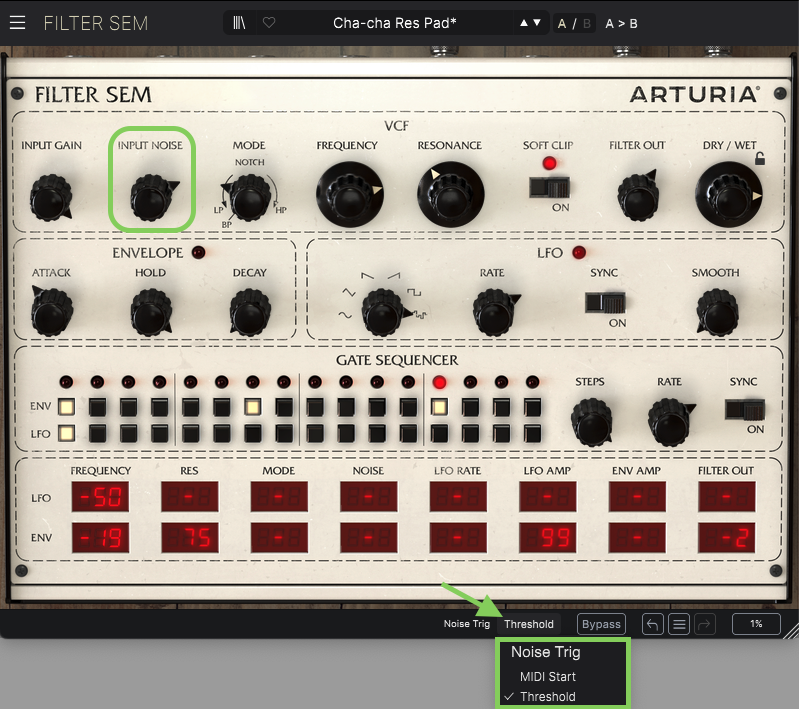Open the Cha-cha Res Pad preset name menu

click(394, 23)
